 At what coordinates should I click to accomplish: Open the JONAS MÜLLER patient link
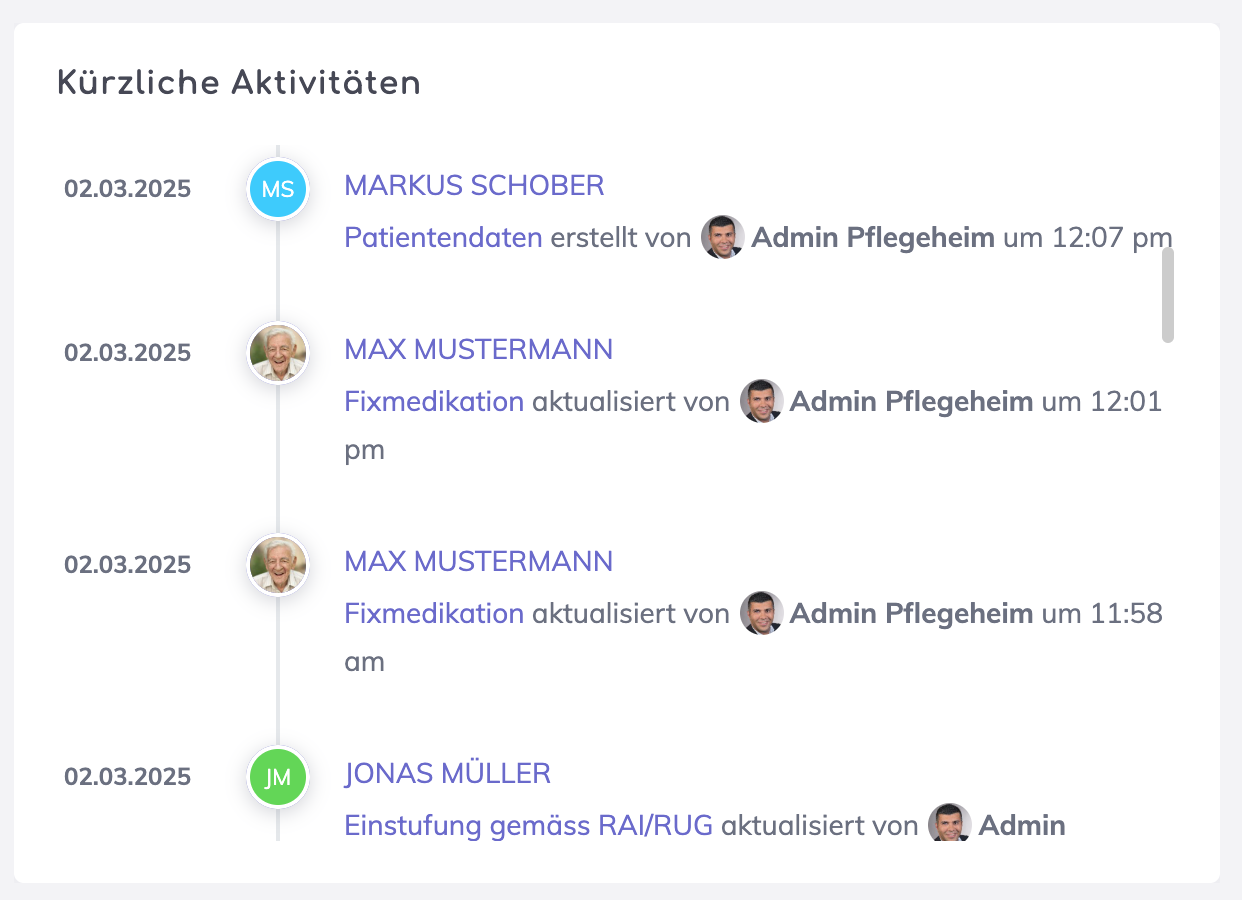point(447,774)
